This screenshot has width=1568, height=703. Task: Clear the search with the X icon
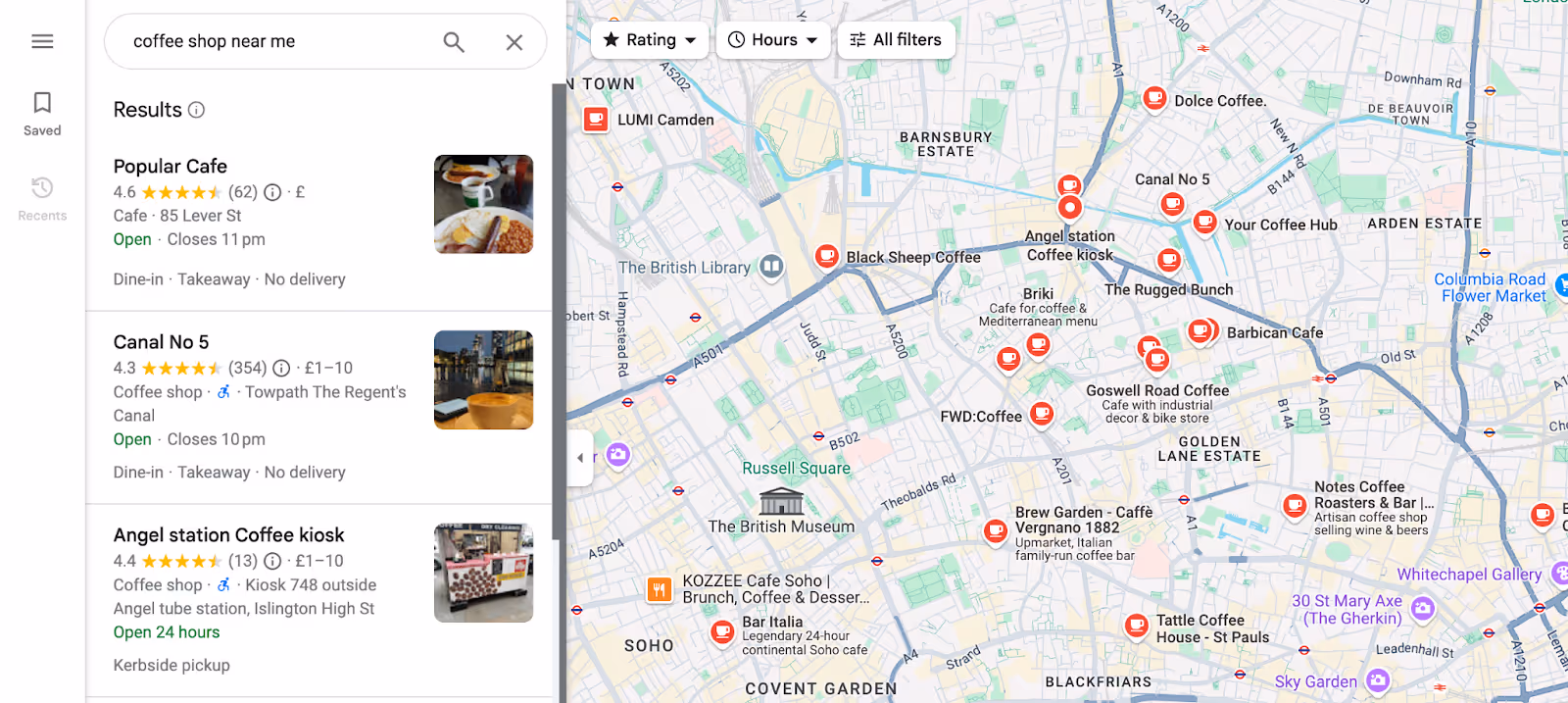[x=514, y=42]
